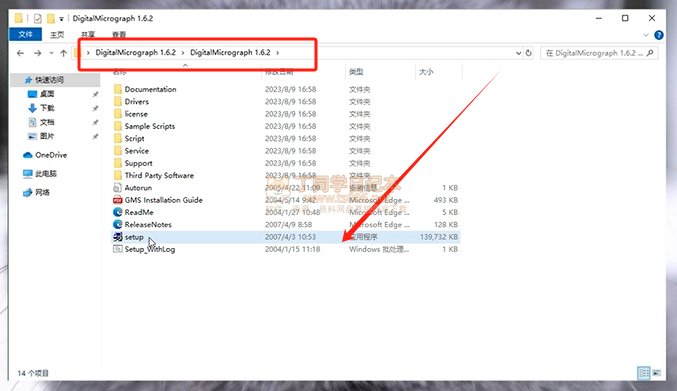Go up one folder level

(63, 53)
